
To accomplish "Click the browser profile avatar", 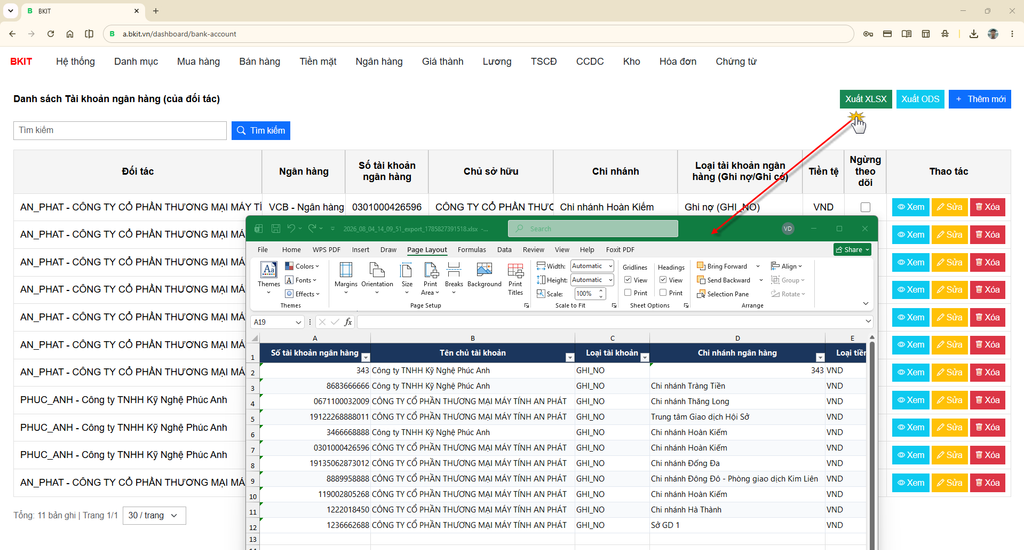I will [993, 34].
